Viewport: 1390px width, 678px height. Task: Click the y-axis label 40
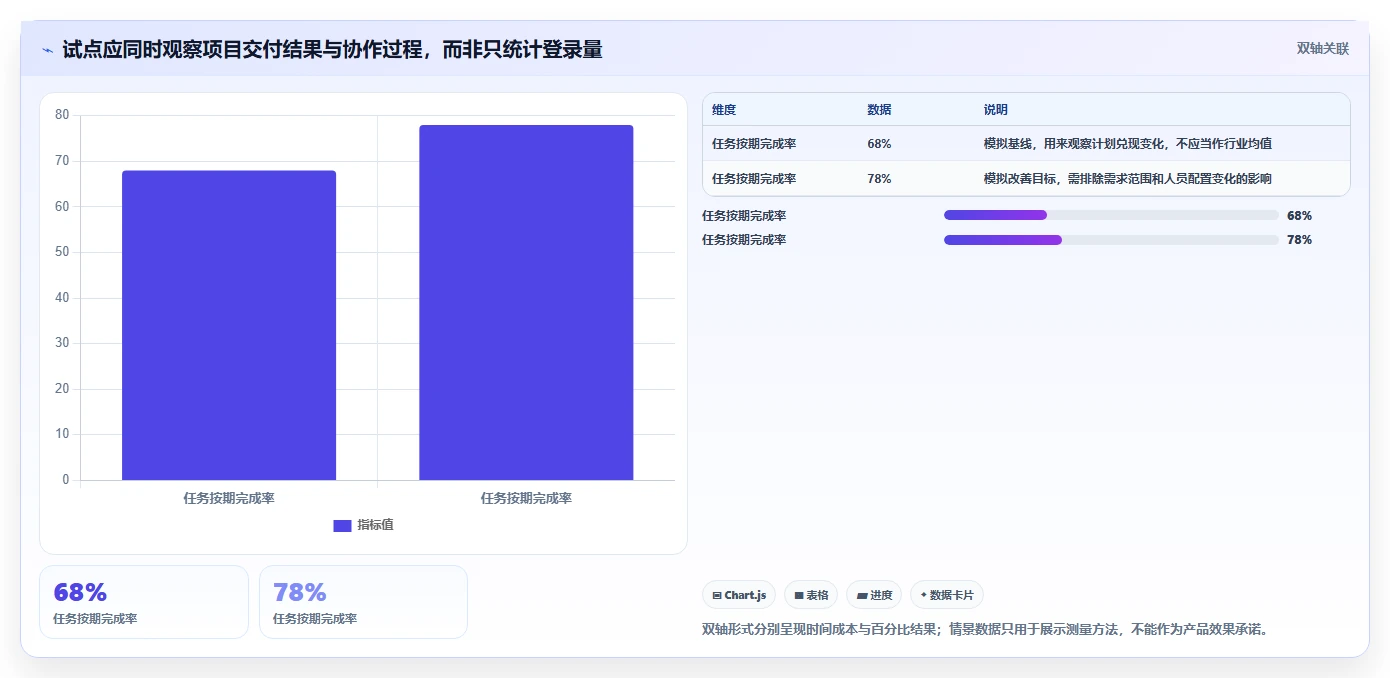[x=62, y=297]
